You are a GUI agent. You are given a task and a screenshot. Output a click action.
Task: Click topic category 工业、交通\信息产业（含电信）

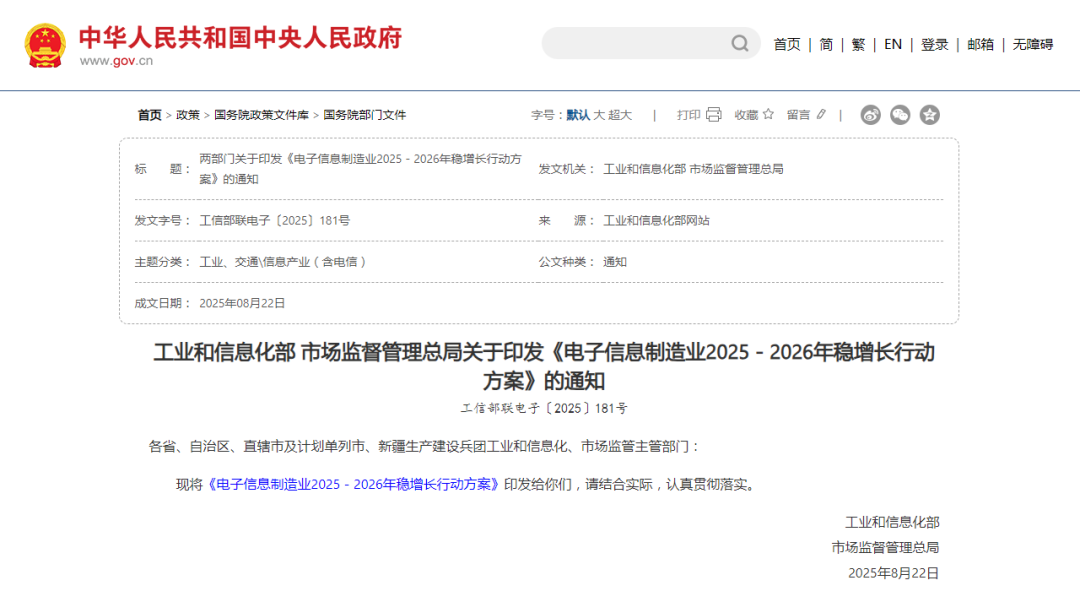283,262
